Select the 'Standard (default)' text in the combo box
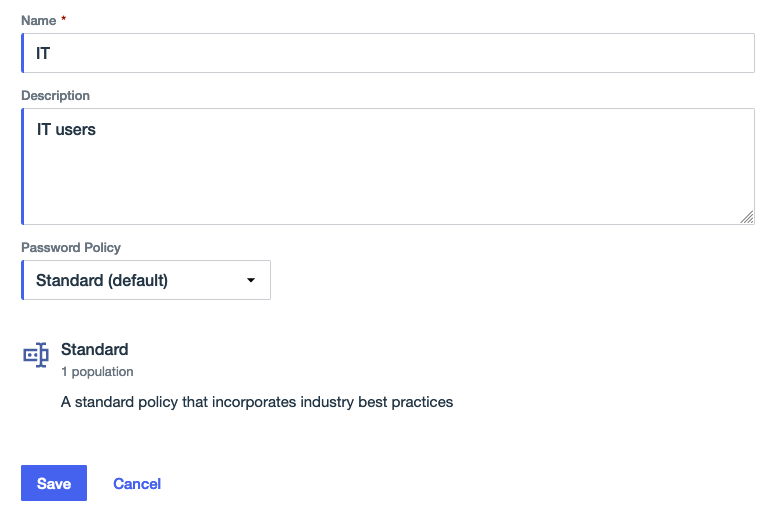The image size is (769, 532). pyautogui.click(x=102, y=281)
